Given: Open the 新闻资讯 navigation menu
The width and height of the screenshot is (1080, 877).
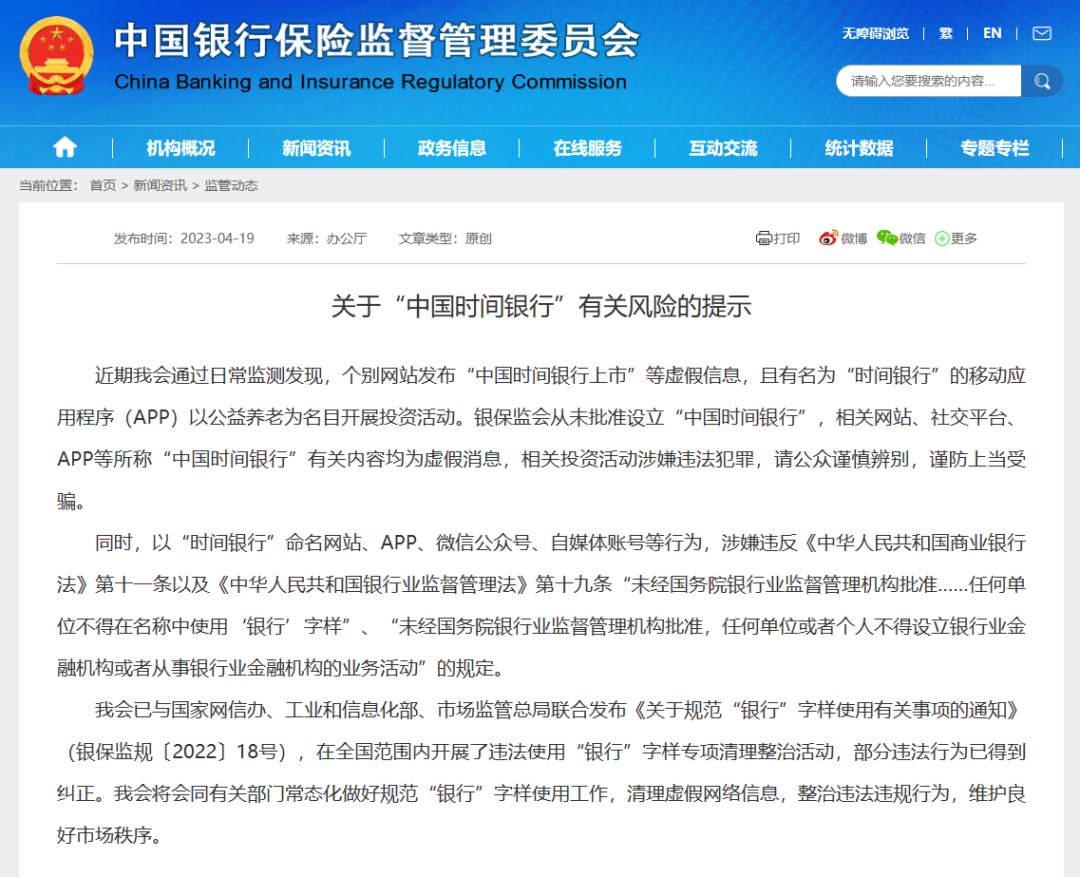Looking at the screenshot, I should tap(315, 147).
